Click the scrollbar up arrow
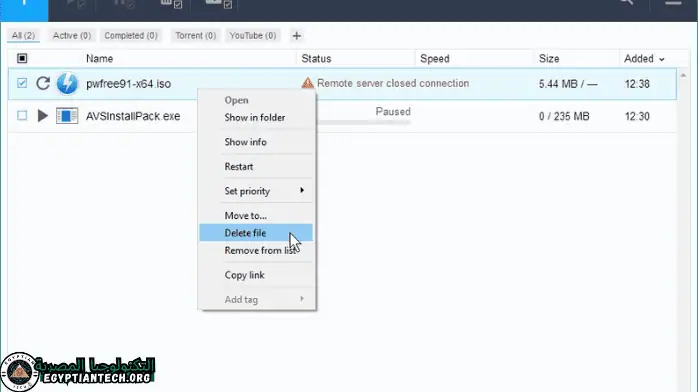The width and height of the screenshot is (698, 392). [x=683, y=75]
